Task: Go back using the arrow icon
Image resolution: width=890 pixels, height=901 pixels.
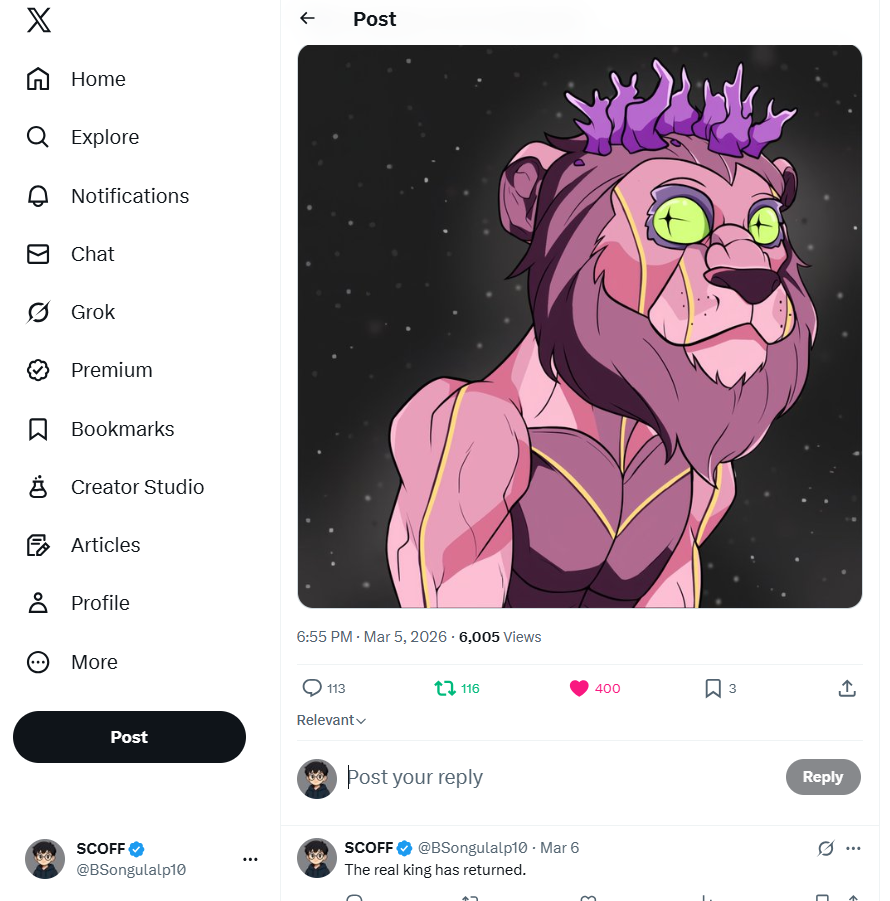Action: [x=307, y=18]
